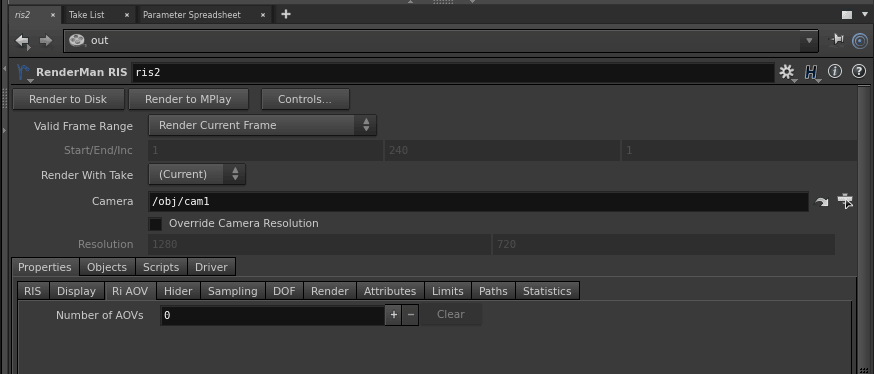Select the Limits sub-tab

click(x=448, y=291)
